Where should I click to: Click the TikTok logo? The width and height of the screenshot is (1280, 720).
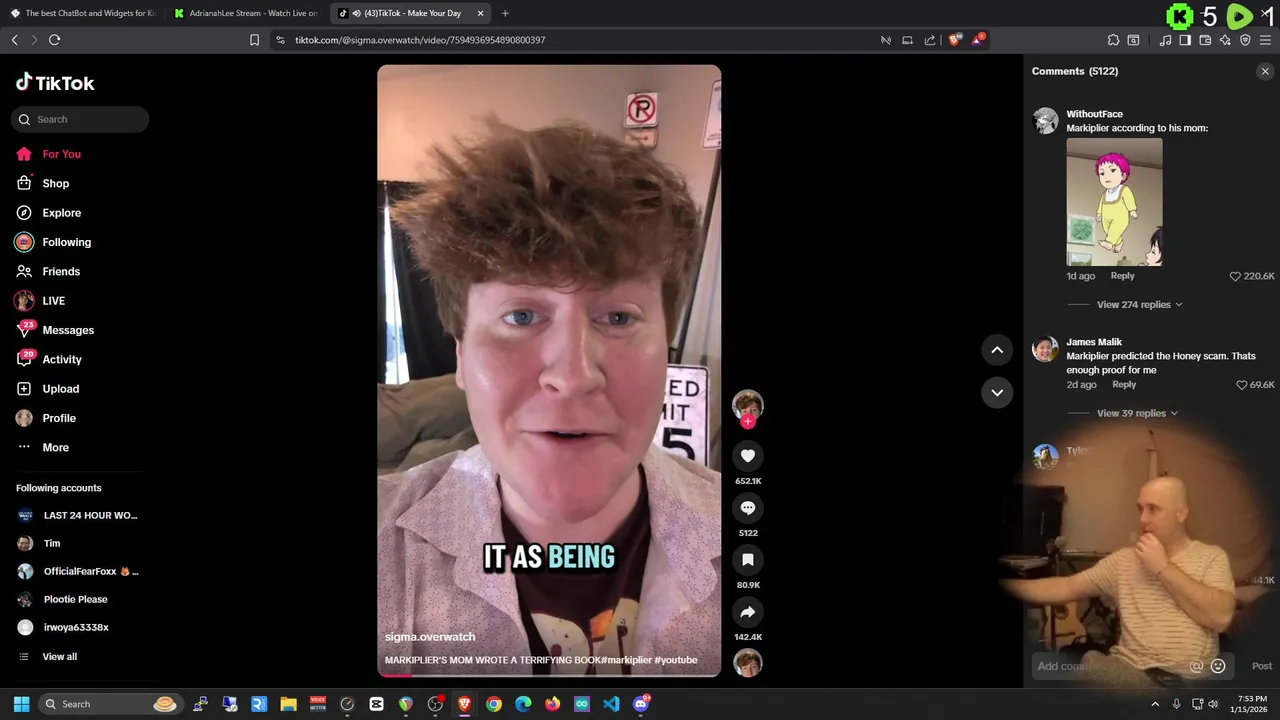pos(55,83)
